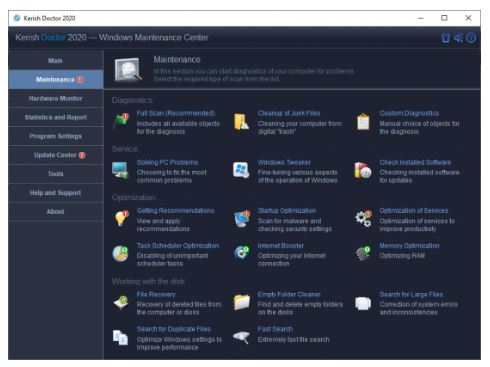This screenshot has width=490, height=367.
Task: Start Full Scan (Recommended) link
Action: [x=176, y=113]
